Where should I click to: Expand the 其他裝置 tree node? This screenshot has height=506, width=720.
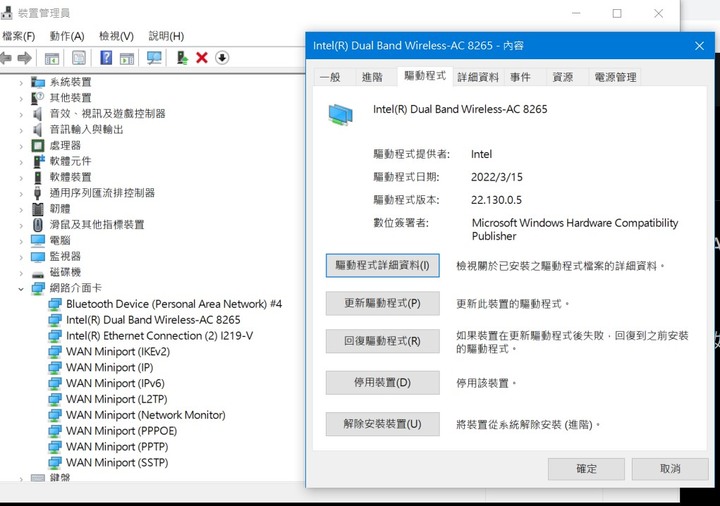click(21, 99)
